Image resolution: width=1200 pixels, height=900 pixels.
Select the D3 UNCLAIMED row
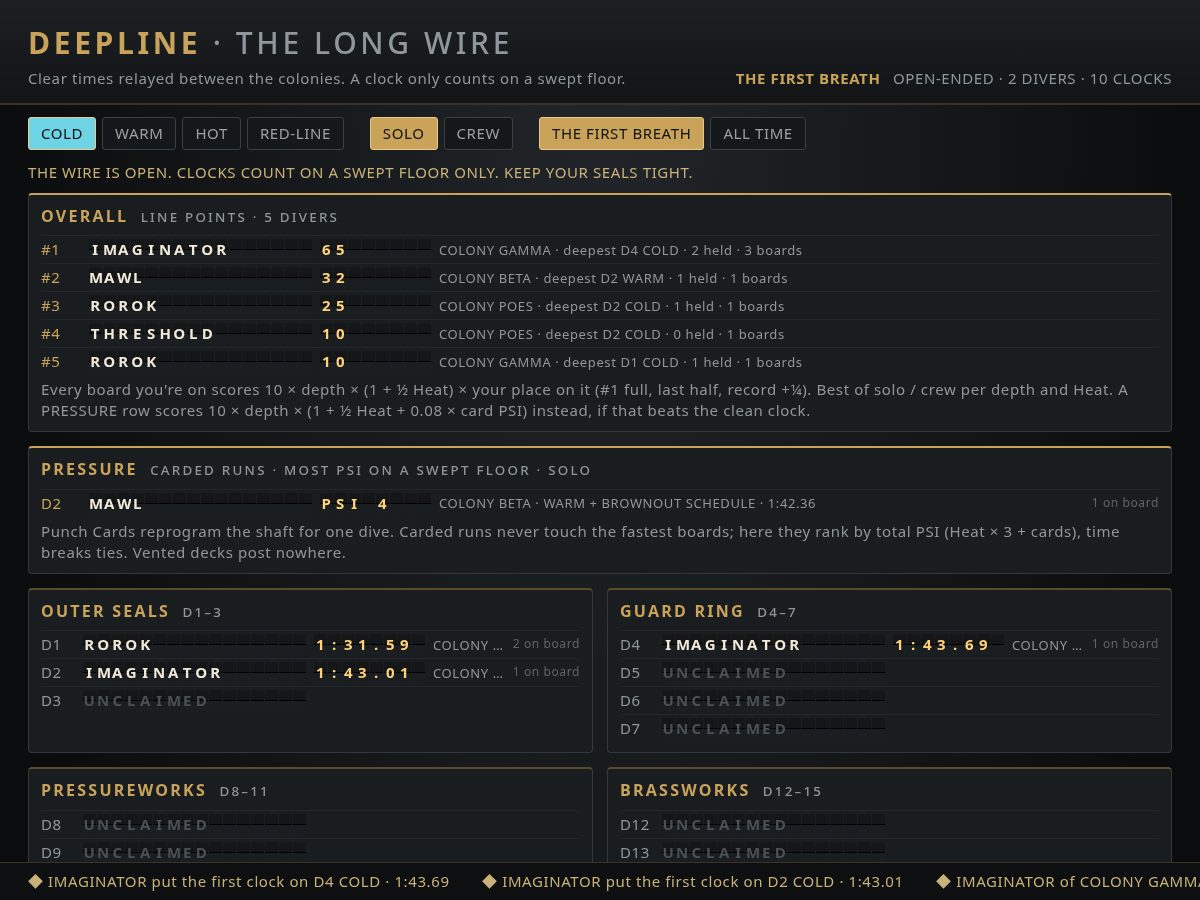tap(310, 701)
